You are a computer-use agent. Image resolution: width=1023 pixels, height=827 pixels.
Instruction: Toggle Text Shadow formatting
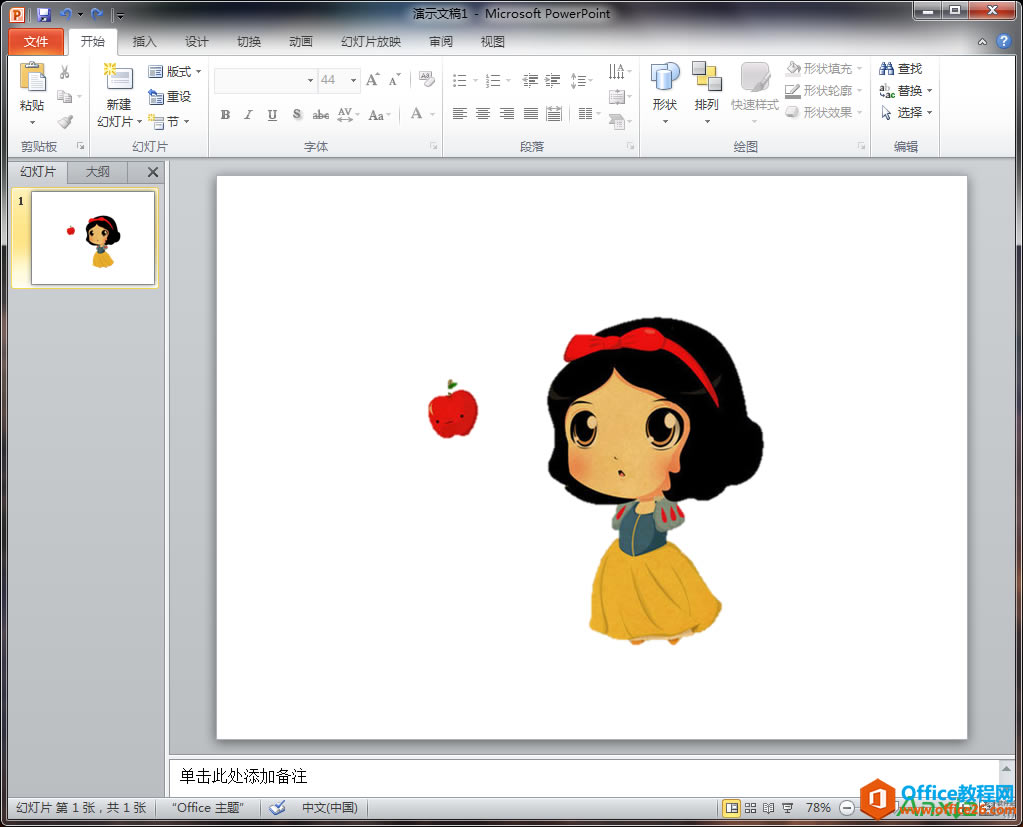click(297, 115)
